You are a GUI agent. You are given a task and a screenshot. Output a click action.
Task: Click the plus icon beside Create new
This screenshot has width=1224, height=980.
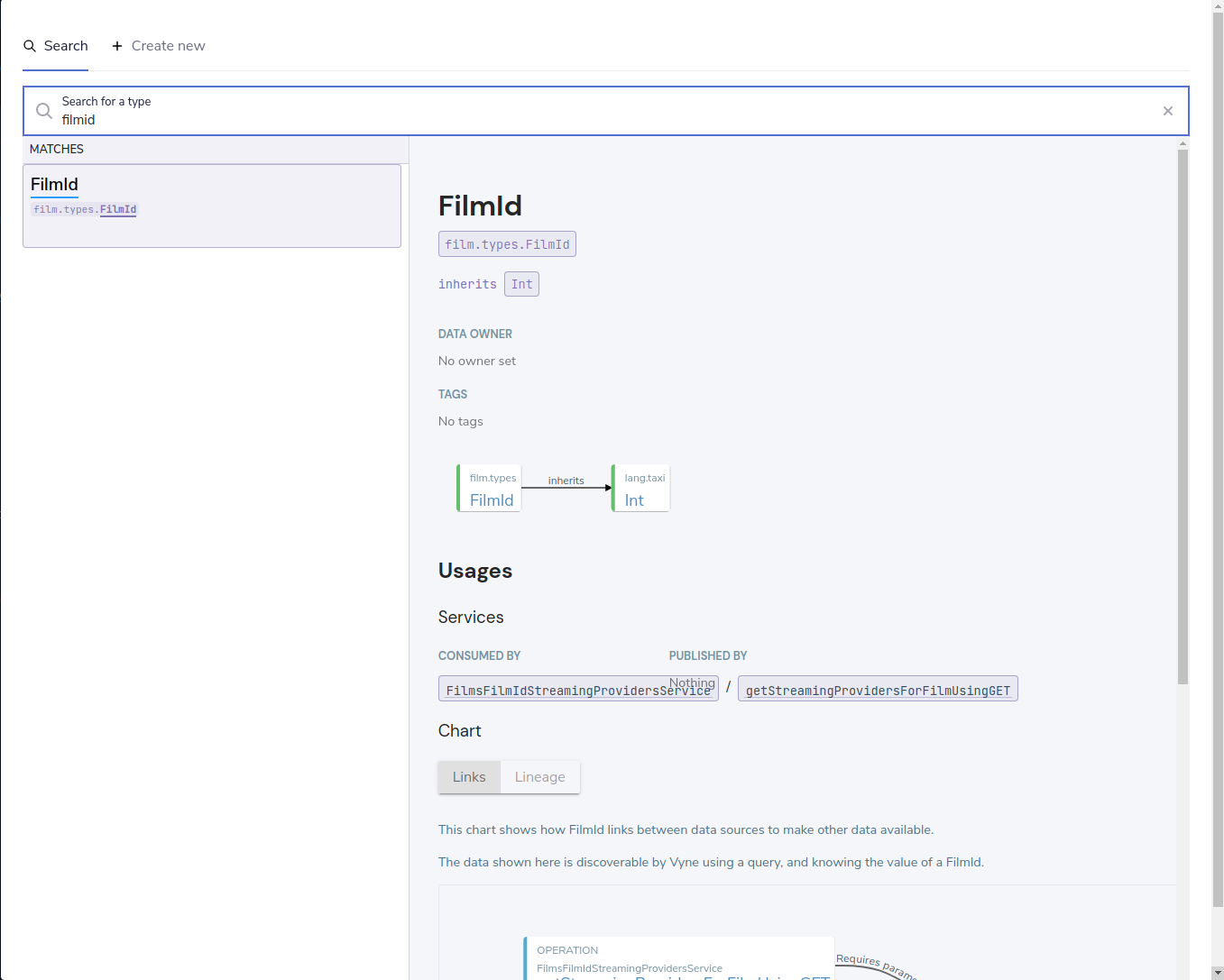tap(117, 46)
